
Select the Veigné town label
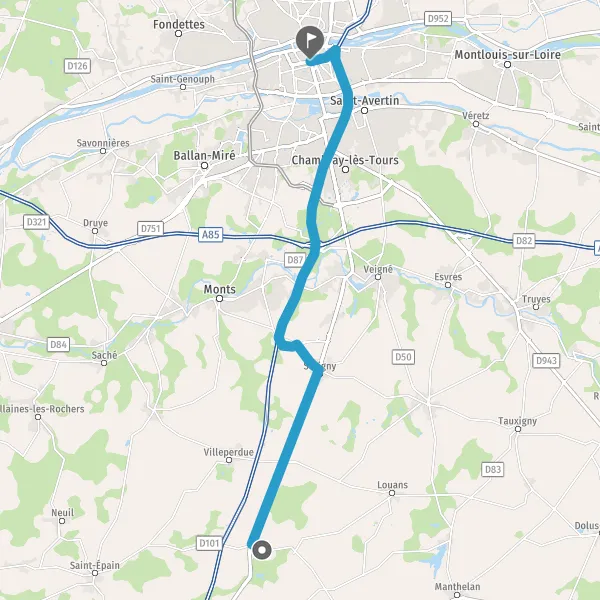[378, 269]
